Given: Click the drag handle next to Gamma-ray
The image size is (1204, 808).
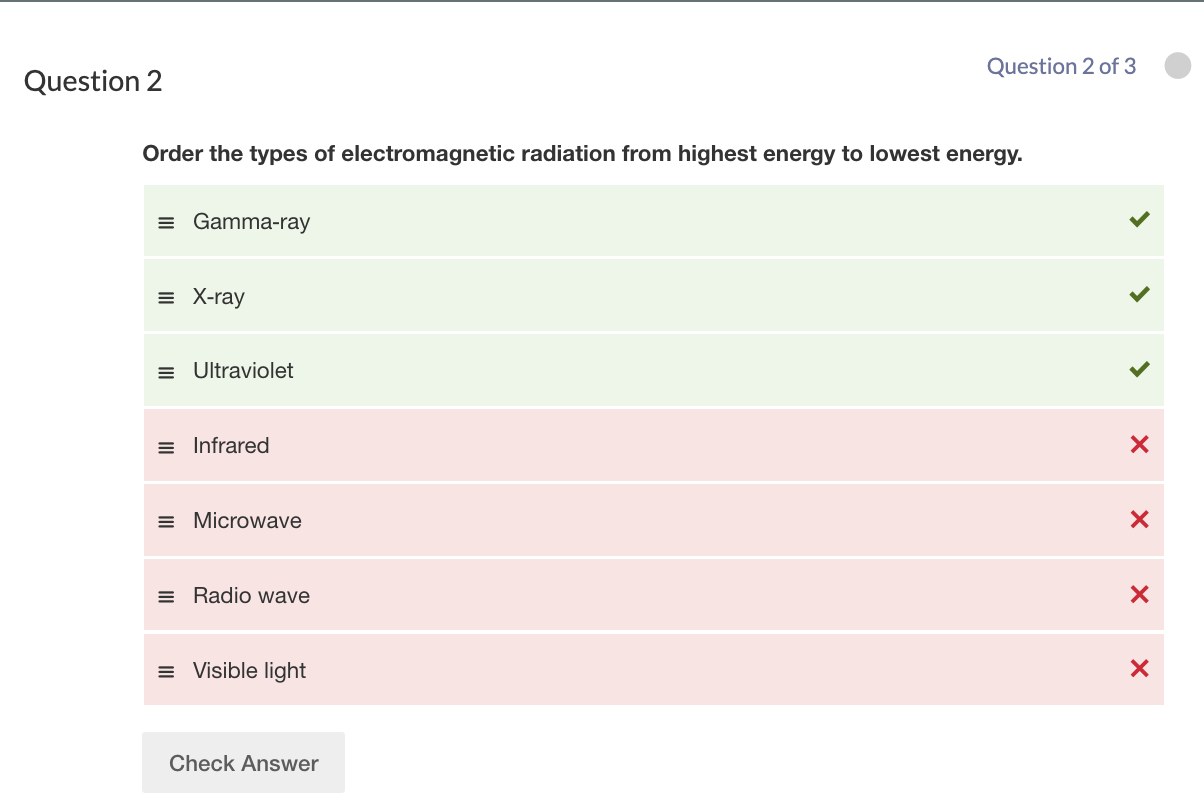Looking at the screenshot, I should [165, 222].
